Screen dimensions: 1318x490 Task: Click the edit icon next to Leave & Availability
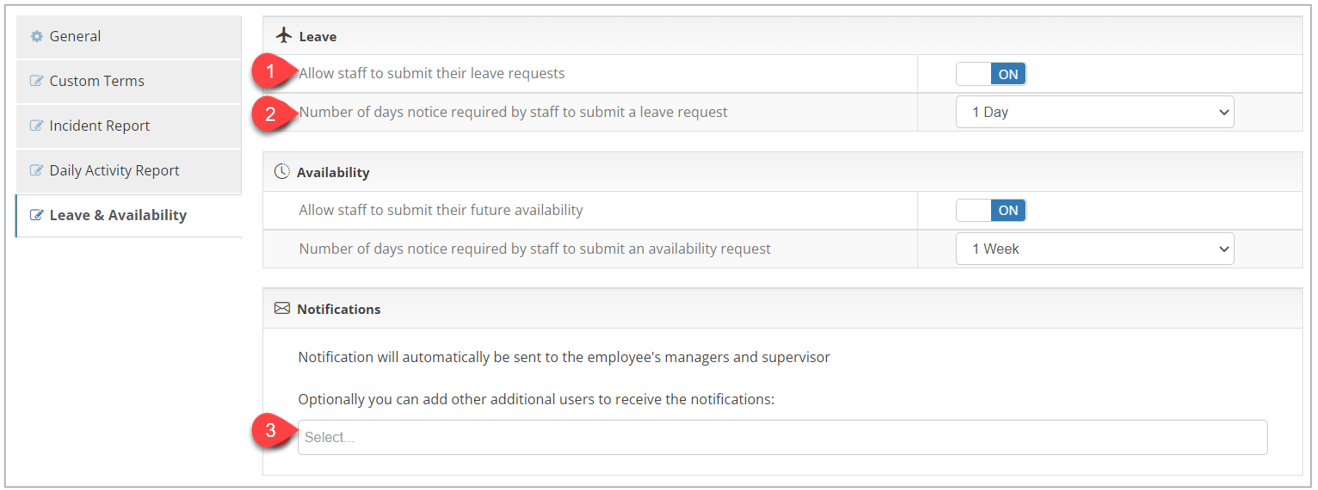(37, 215)
